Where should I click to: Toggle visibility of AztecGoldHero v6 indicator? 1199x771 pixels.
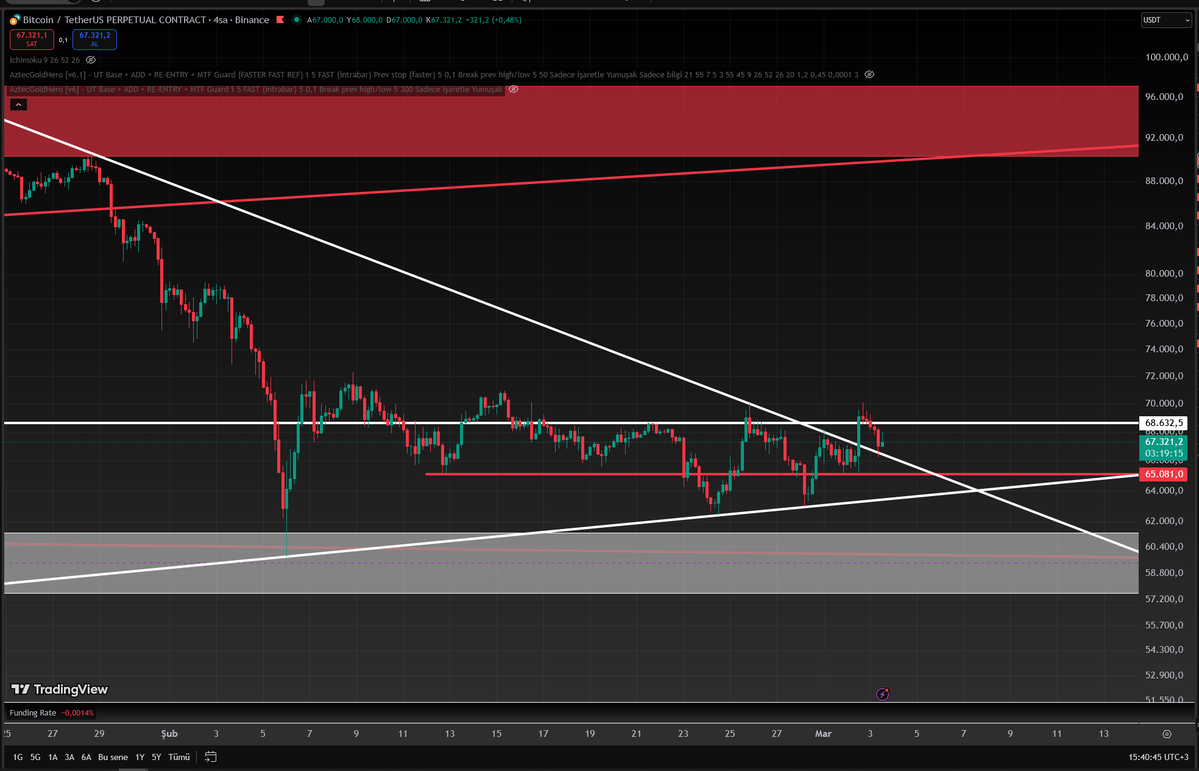(514, 89)
